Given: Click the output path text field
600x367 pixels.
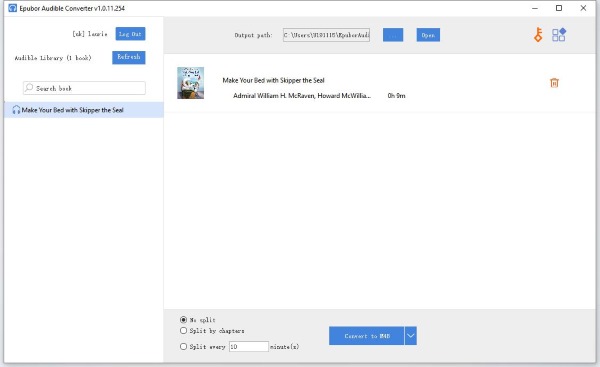Looking at the screenshot, I should coord(326,35).
